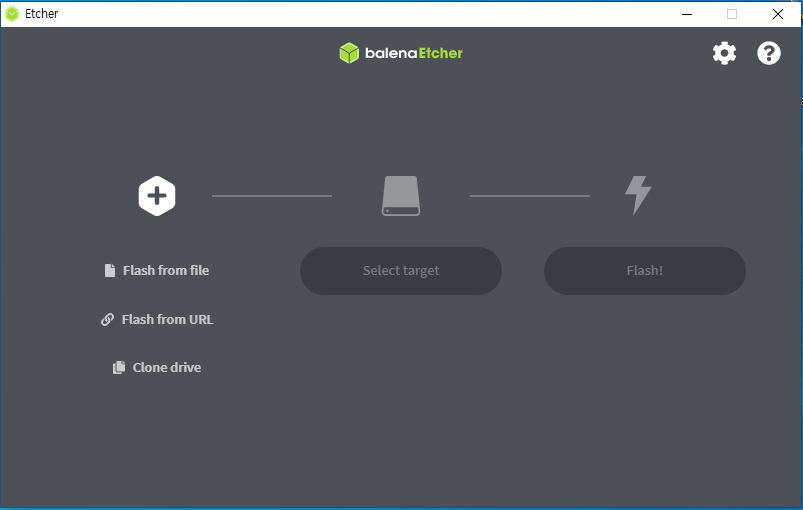Click the maximize button in the title bar
Screen dimensions: 803x510
(x=732, y=14)
